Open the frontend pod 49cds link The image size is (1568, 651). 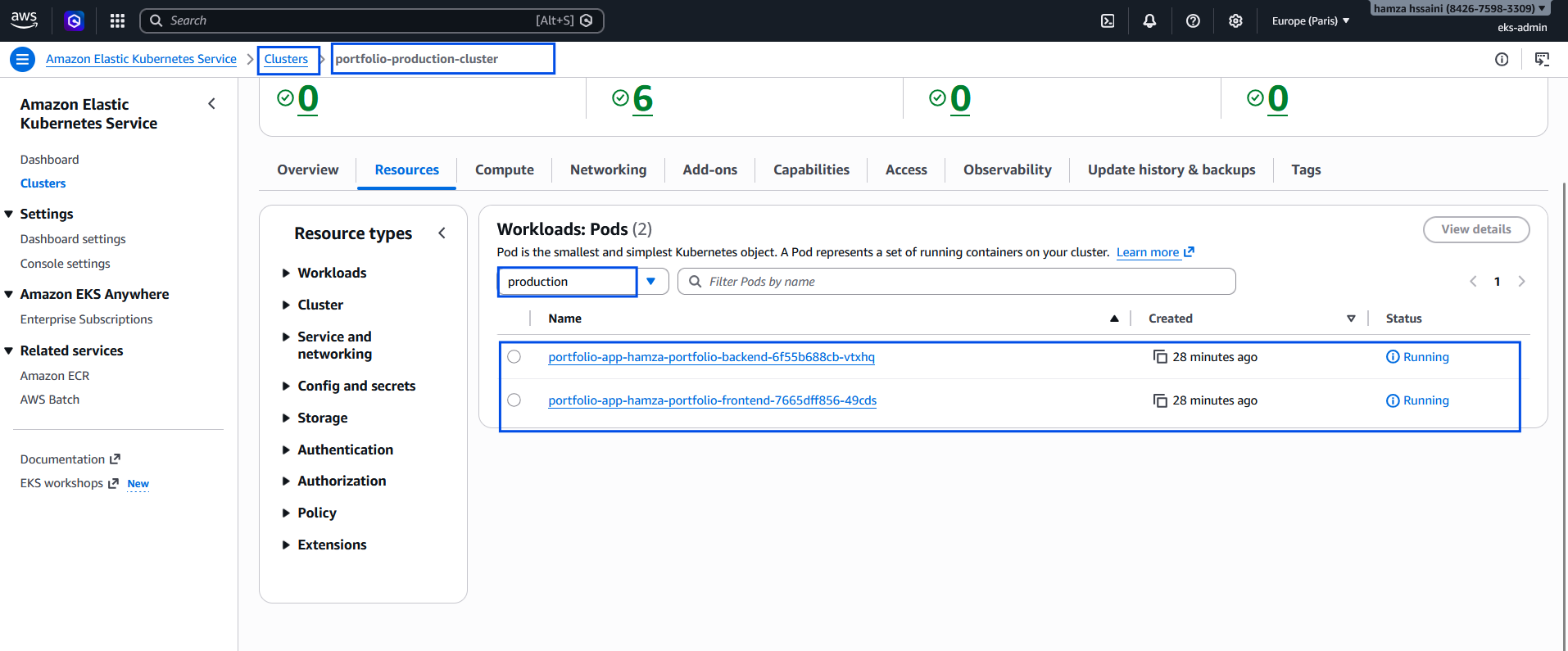[x=713, y=400]
